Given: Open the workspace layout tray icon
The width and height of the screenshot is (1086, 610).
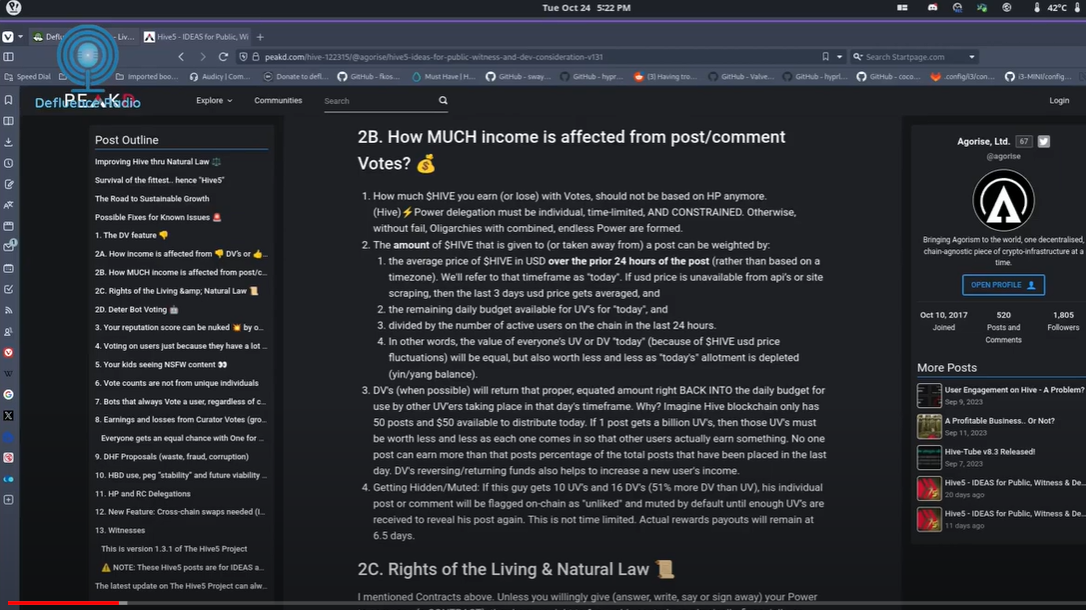Looking at the screenshot, I should point(902,8).
